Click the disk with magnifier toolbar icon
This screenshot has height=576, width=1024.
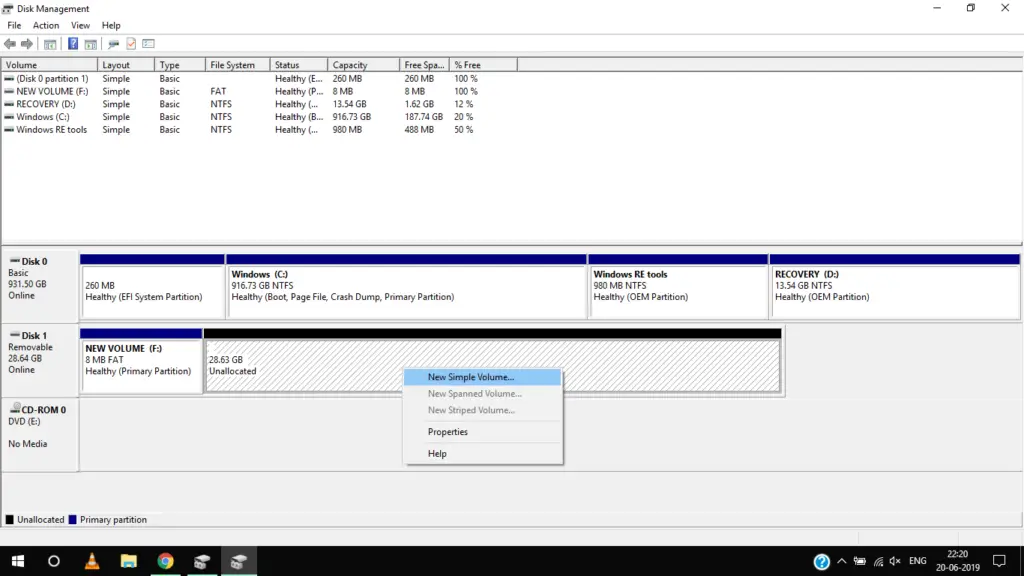tap(114, 44)
